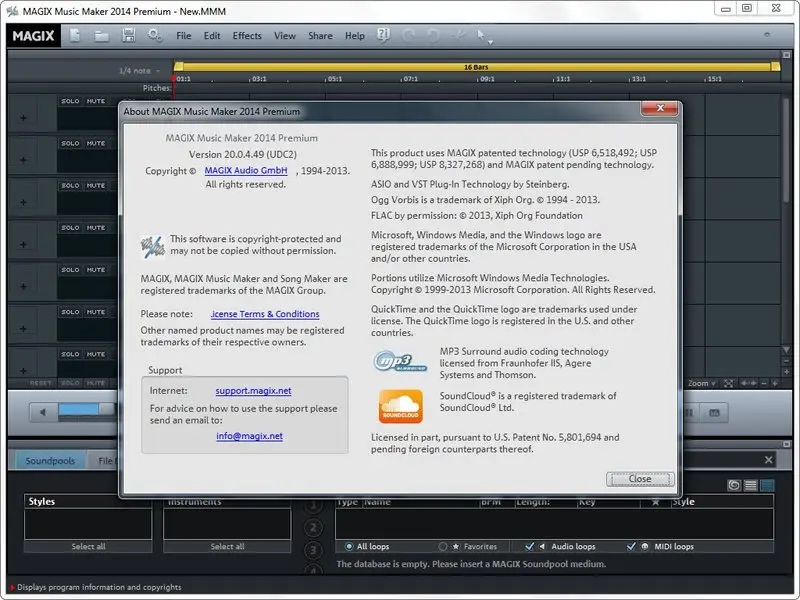
Task: Switch to the Soundpools tab
Action: [50, 461]
